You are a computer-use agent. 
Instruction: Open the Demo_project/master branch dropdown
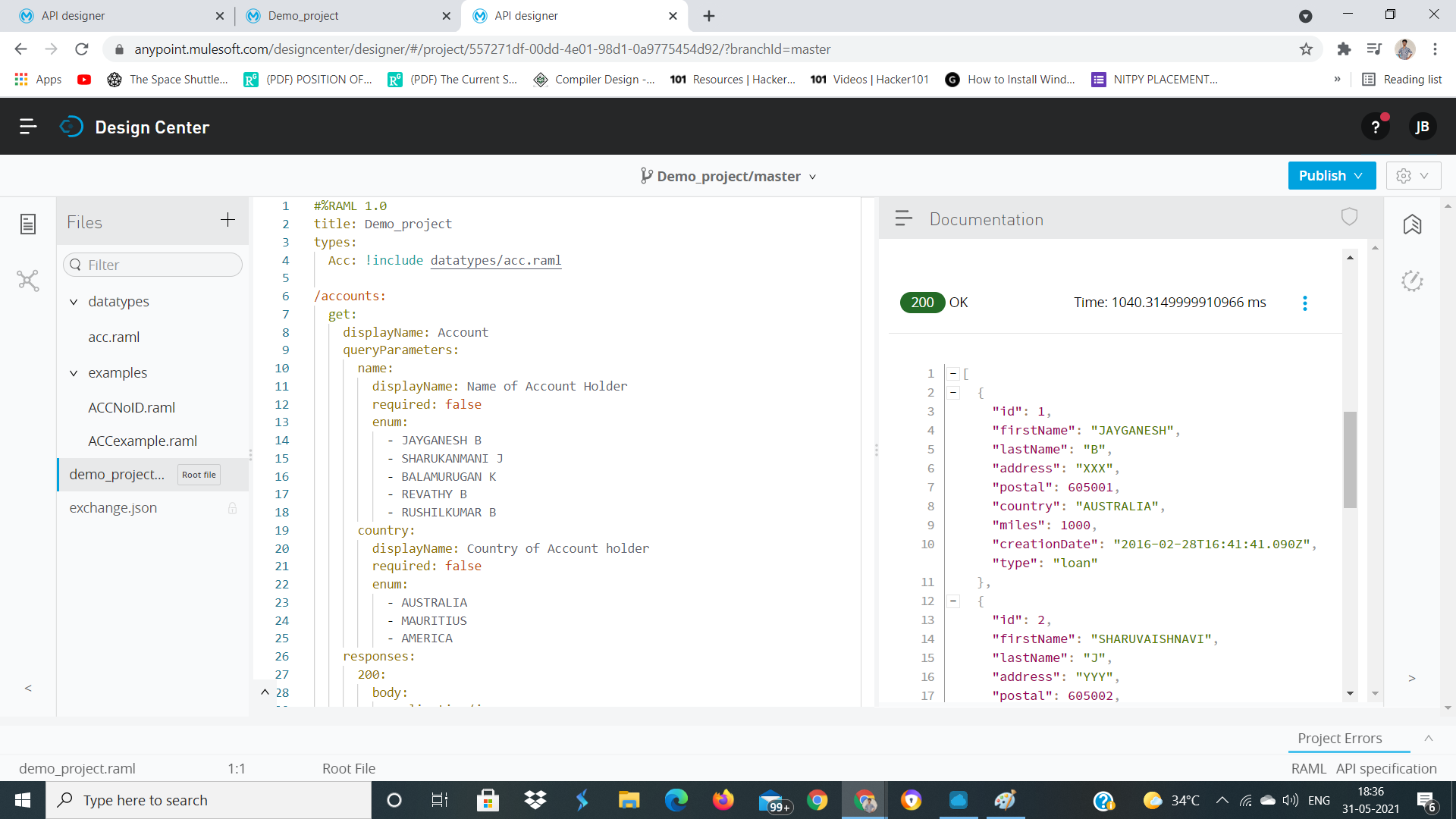(x=811, y=177)
